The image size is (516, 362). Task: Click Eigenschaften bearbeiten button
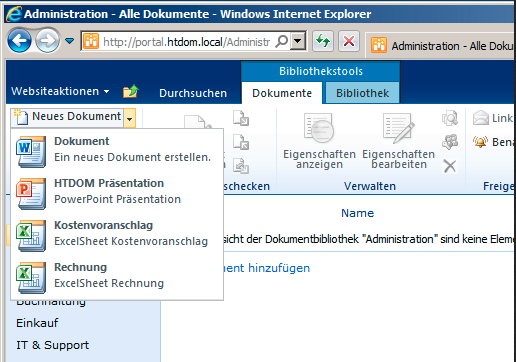click(399, 141)
